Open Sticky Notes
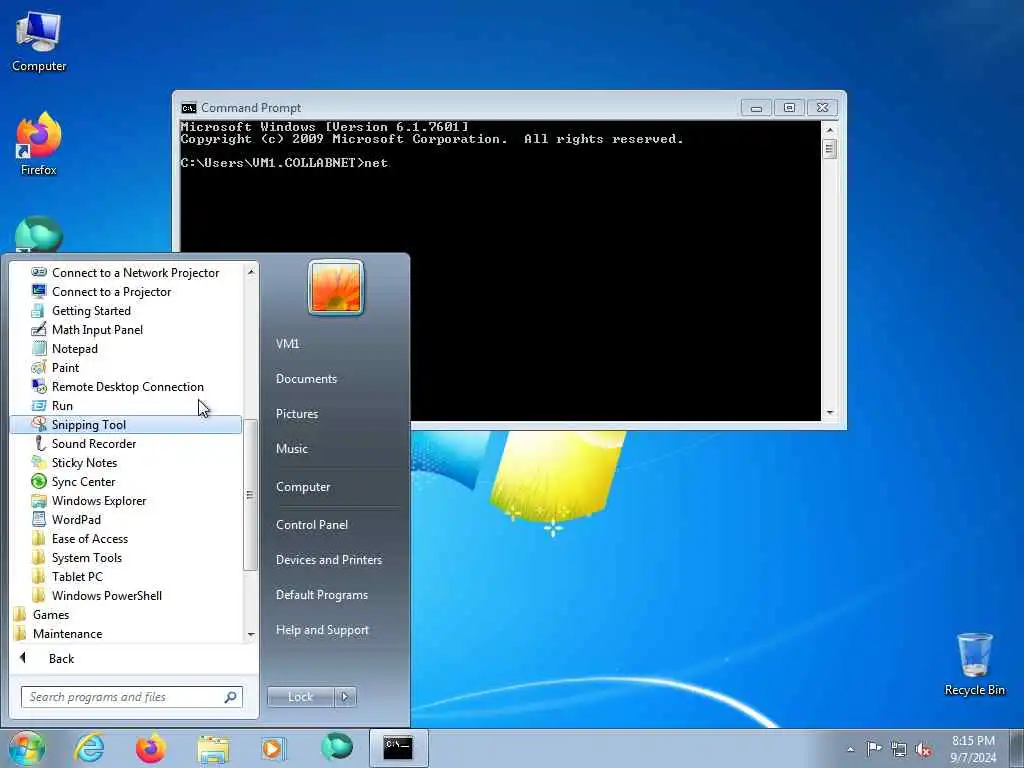The image size is (1024, 768). (125, 462)
